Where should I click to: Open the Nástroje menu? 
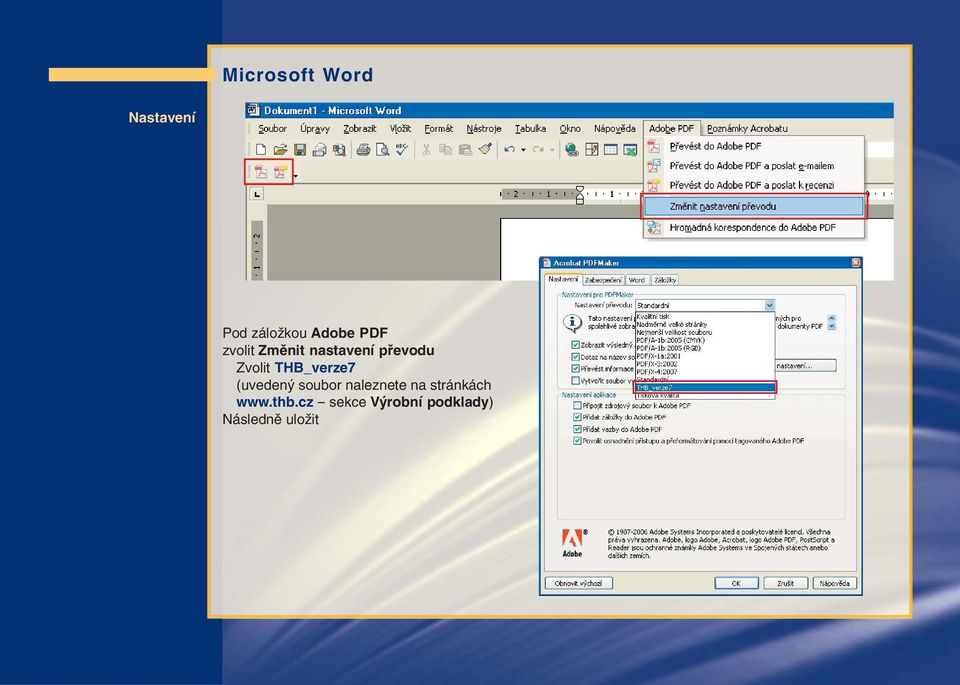(x=484, y=129)
